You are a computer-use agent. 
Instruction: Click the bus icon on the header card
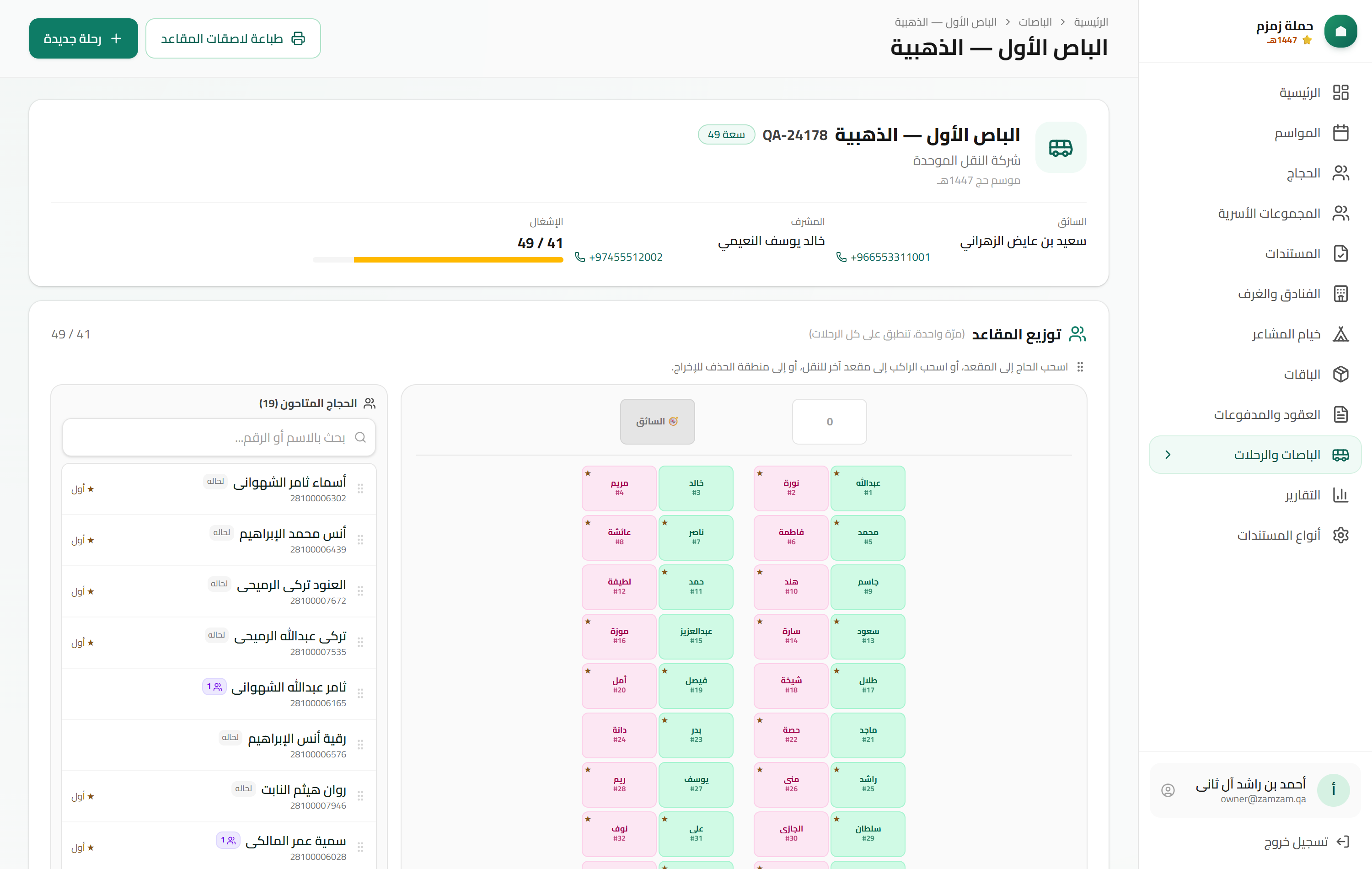point(1061,148)
